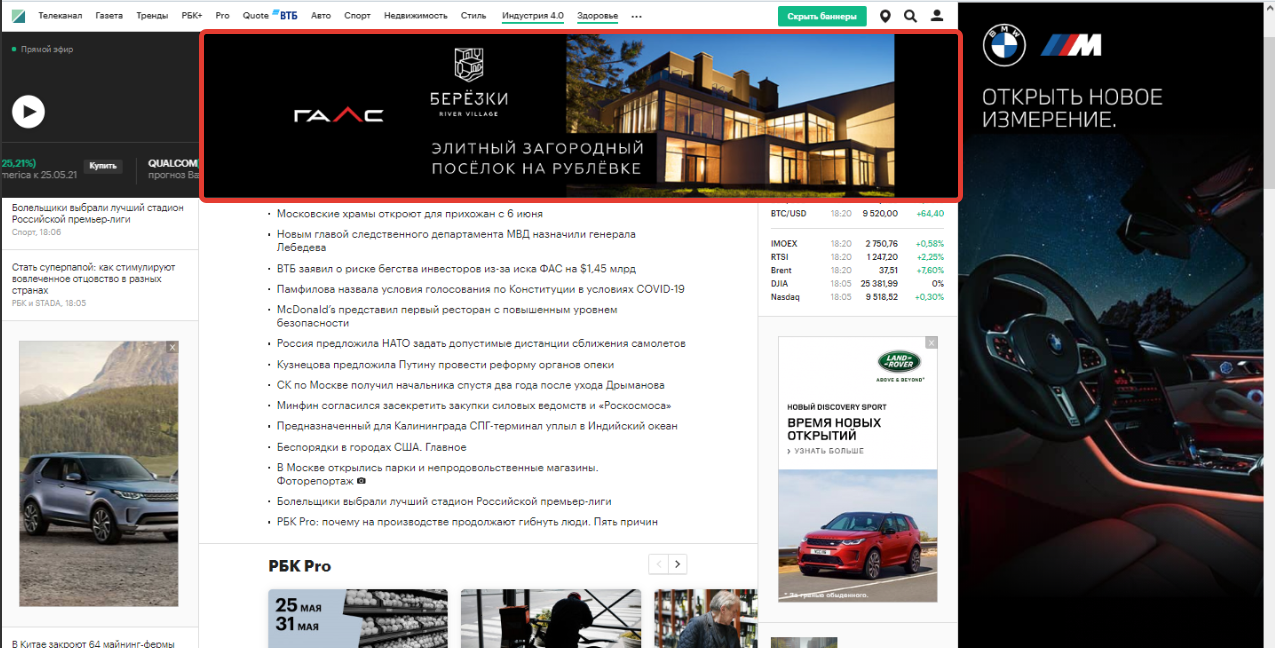Click the IMOEX index row
This screenshot has width=1275, height=648.
click(x=857, y=243)
